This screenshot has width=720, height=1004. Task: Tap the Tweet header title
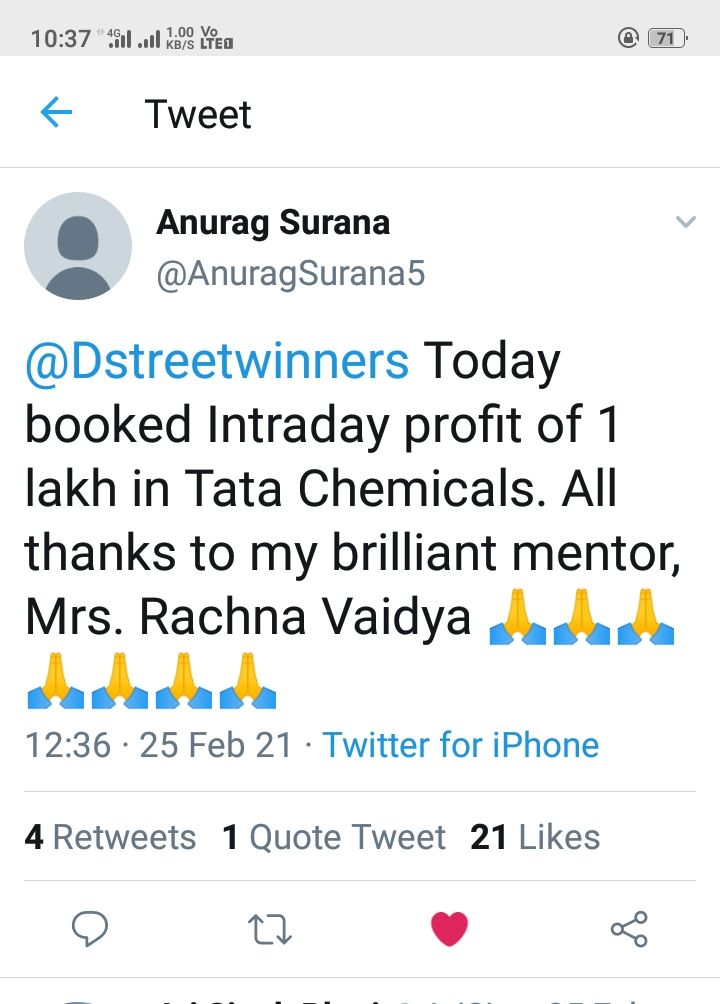pyautogui.click(x=198, y=114)
